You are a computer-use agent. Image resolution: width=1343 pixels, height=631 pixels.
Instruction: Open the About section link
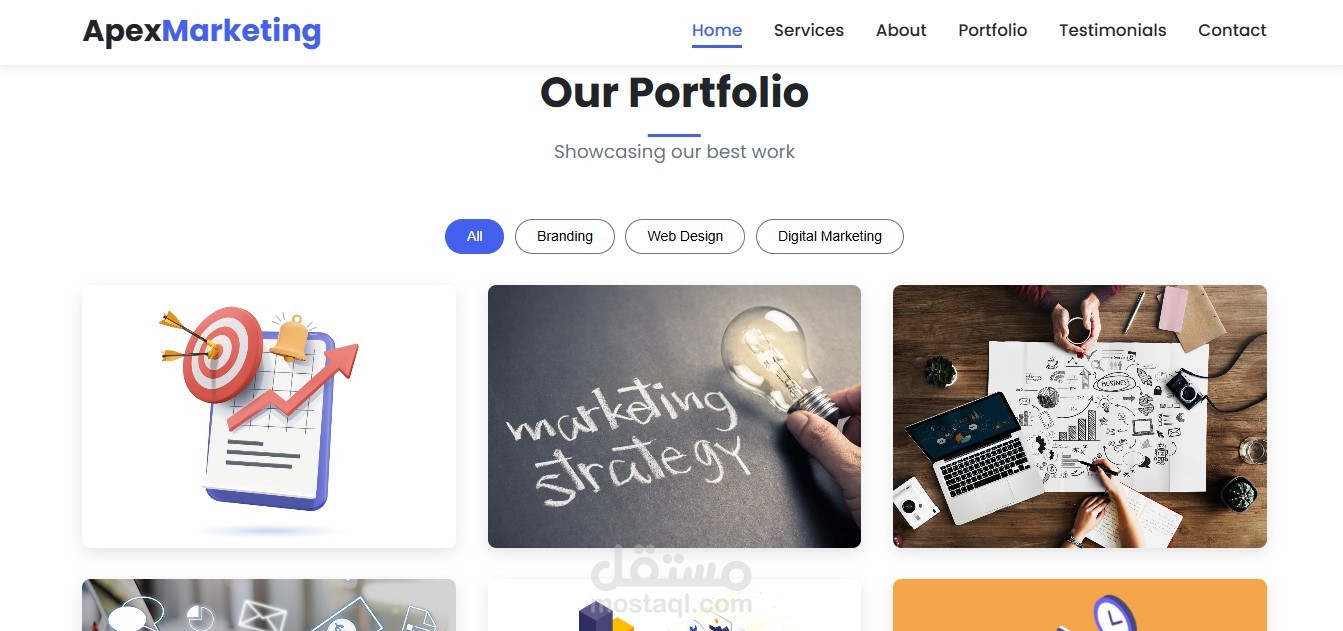tap(901, 30)
